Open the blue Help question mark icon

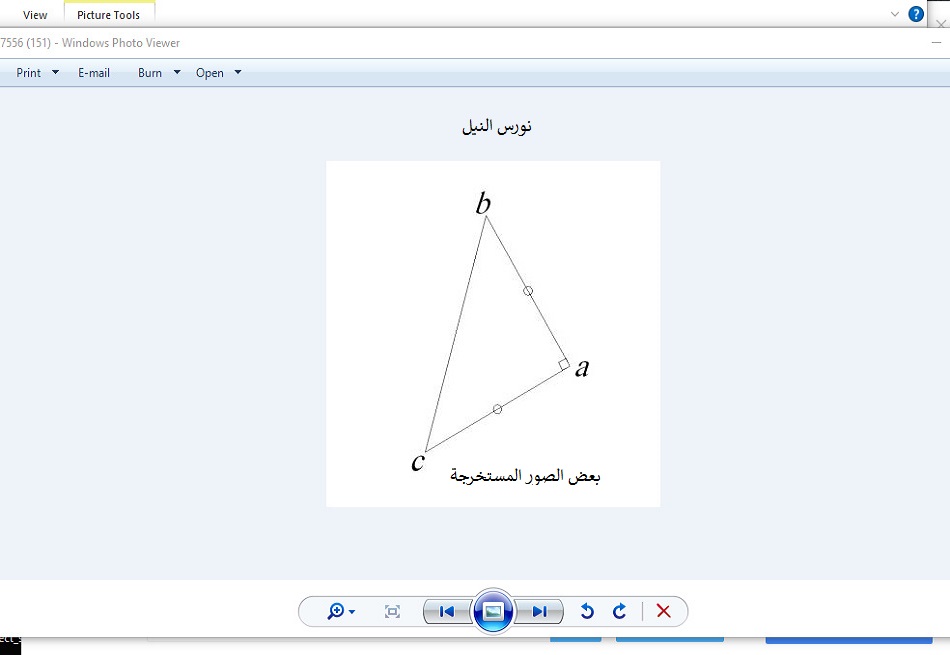pos(915,14)
